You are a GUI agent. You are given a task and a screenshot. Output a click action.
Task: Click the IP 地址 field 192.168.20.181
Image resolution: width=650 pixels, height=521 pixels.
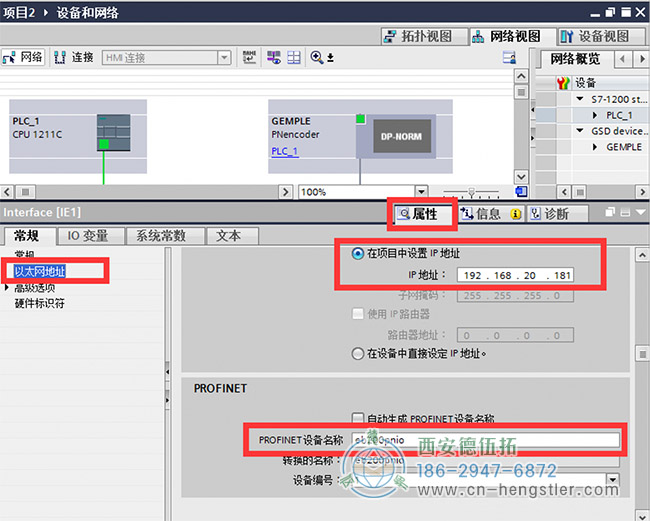click(x=515, y=275)
